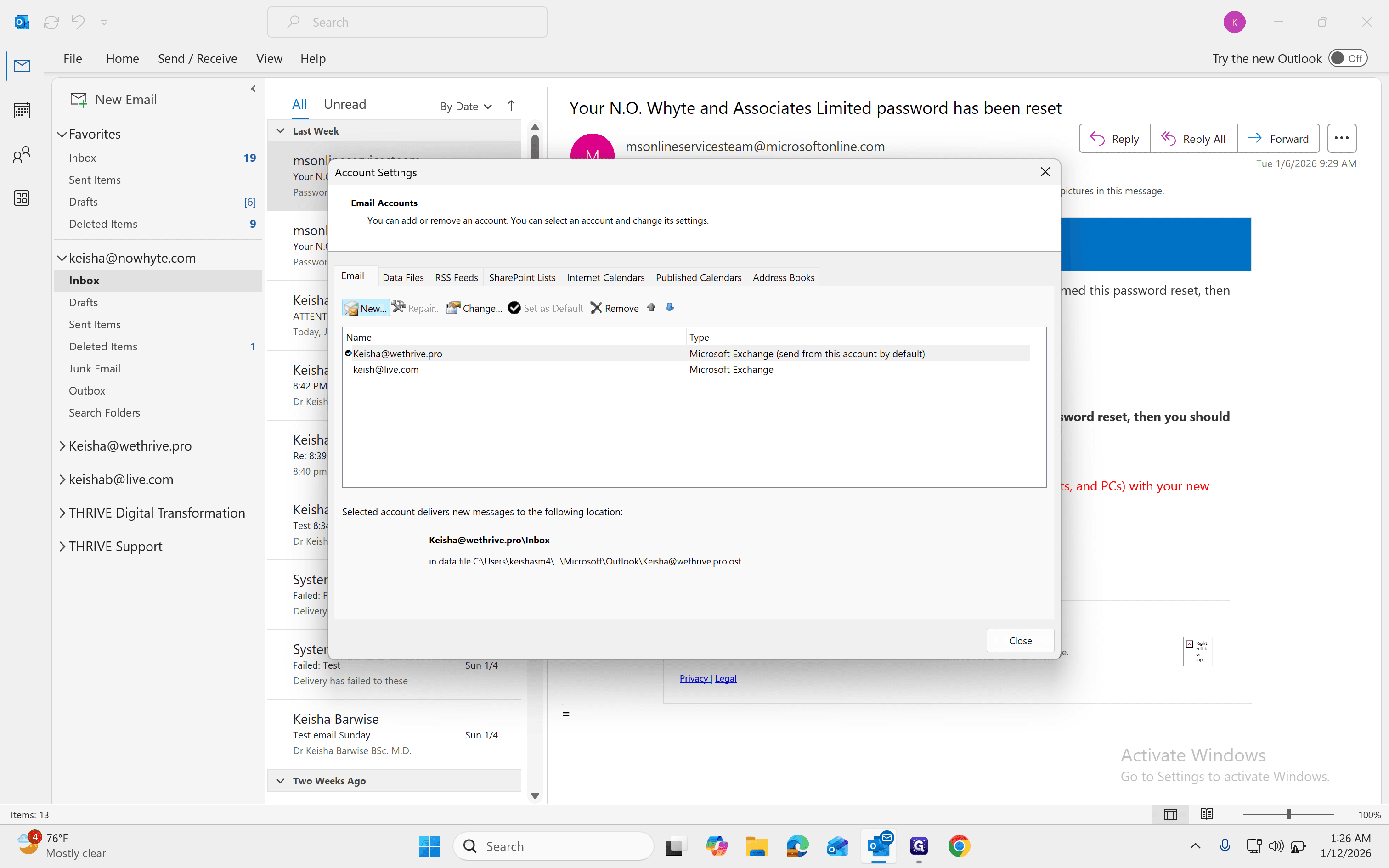The image size is (1389, 868).
Task: Switch to Reading view icon in the status bar
Action: [x=1207, y=814]
